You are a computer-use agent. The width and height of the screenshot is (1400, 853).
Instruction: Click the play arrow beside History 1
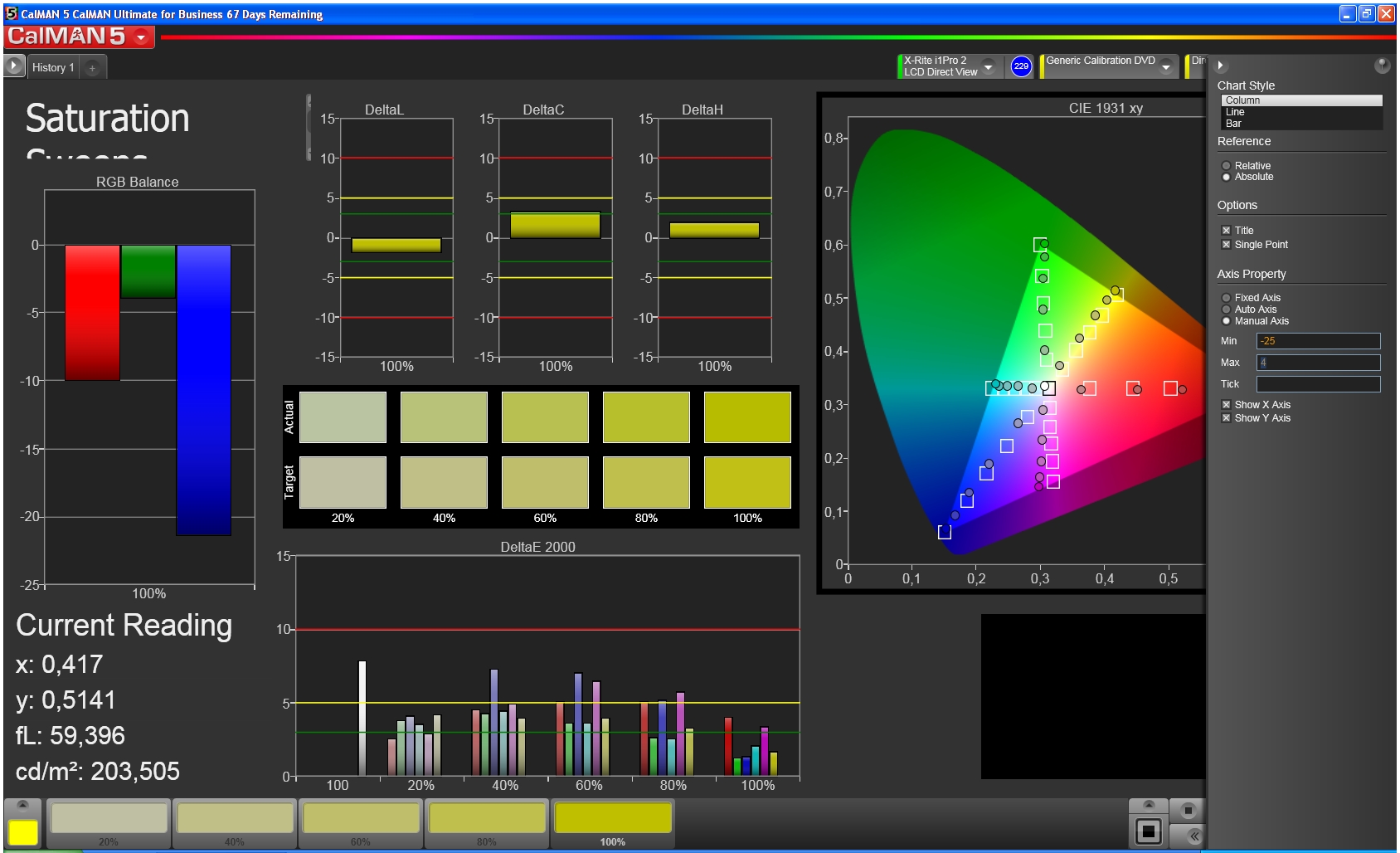coord(14,66)
